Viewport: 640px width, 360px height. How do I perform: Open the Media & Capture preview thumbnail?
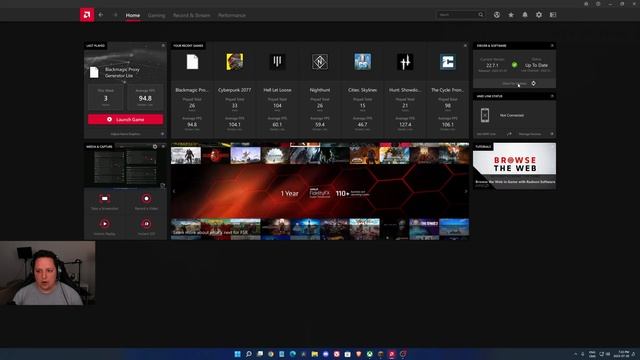point(125,168)
